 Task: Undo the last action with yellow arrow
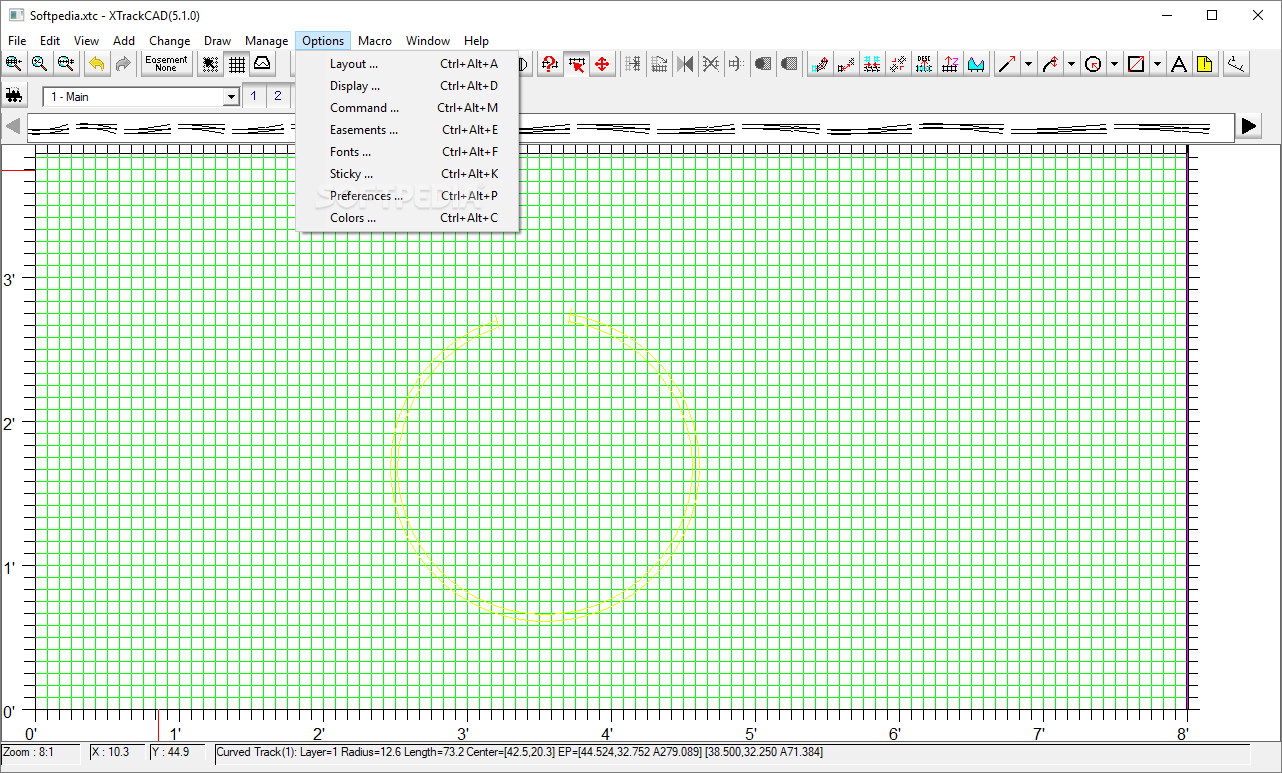(x=97, y=64)
